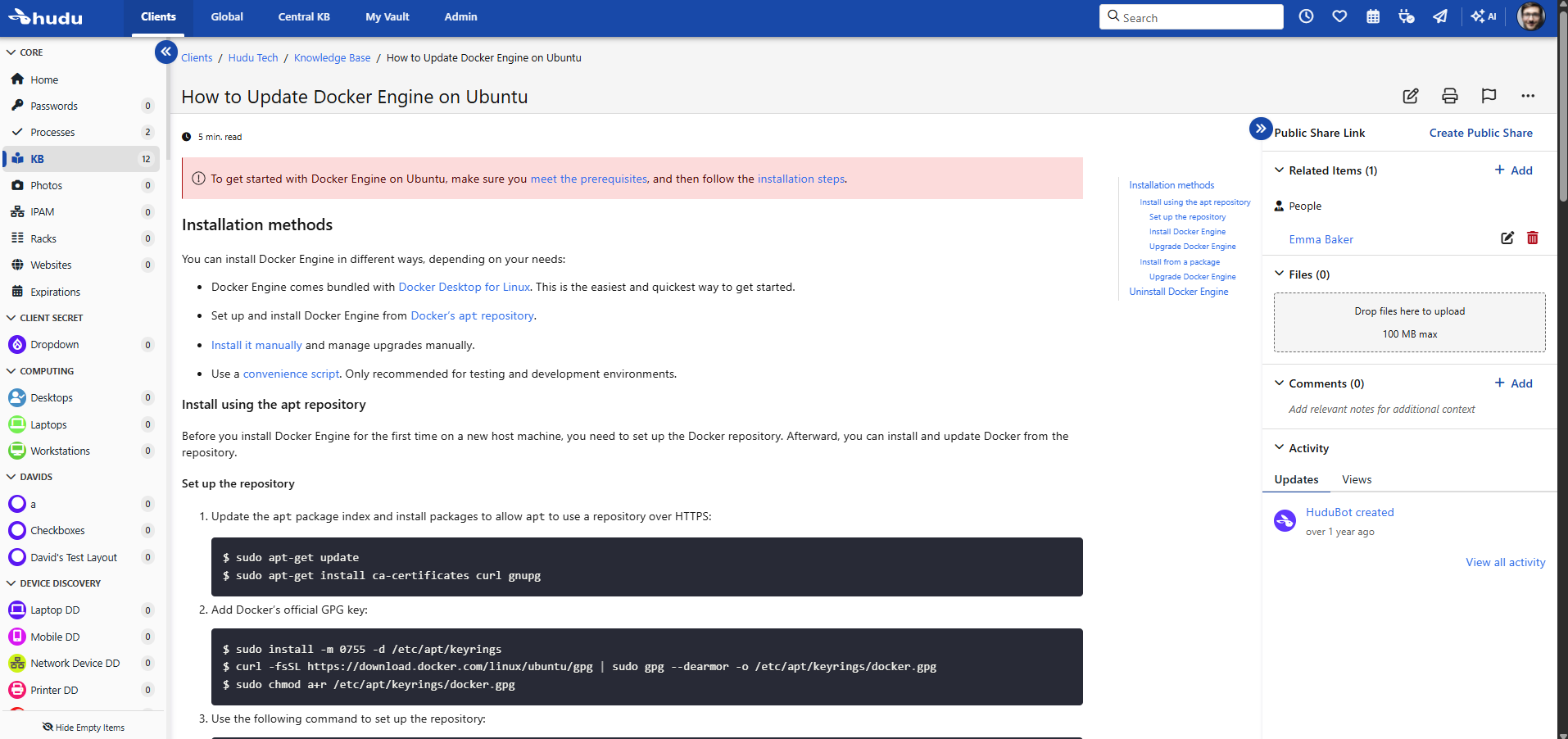
Task: Jump to Uninstall Docker Engine in contents
Action: click(x=1178, y=292)
